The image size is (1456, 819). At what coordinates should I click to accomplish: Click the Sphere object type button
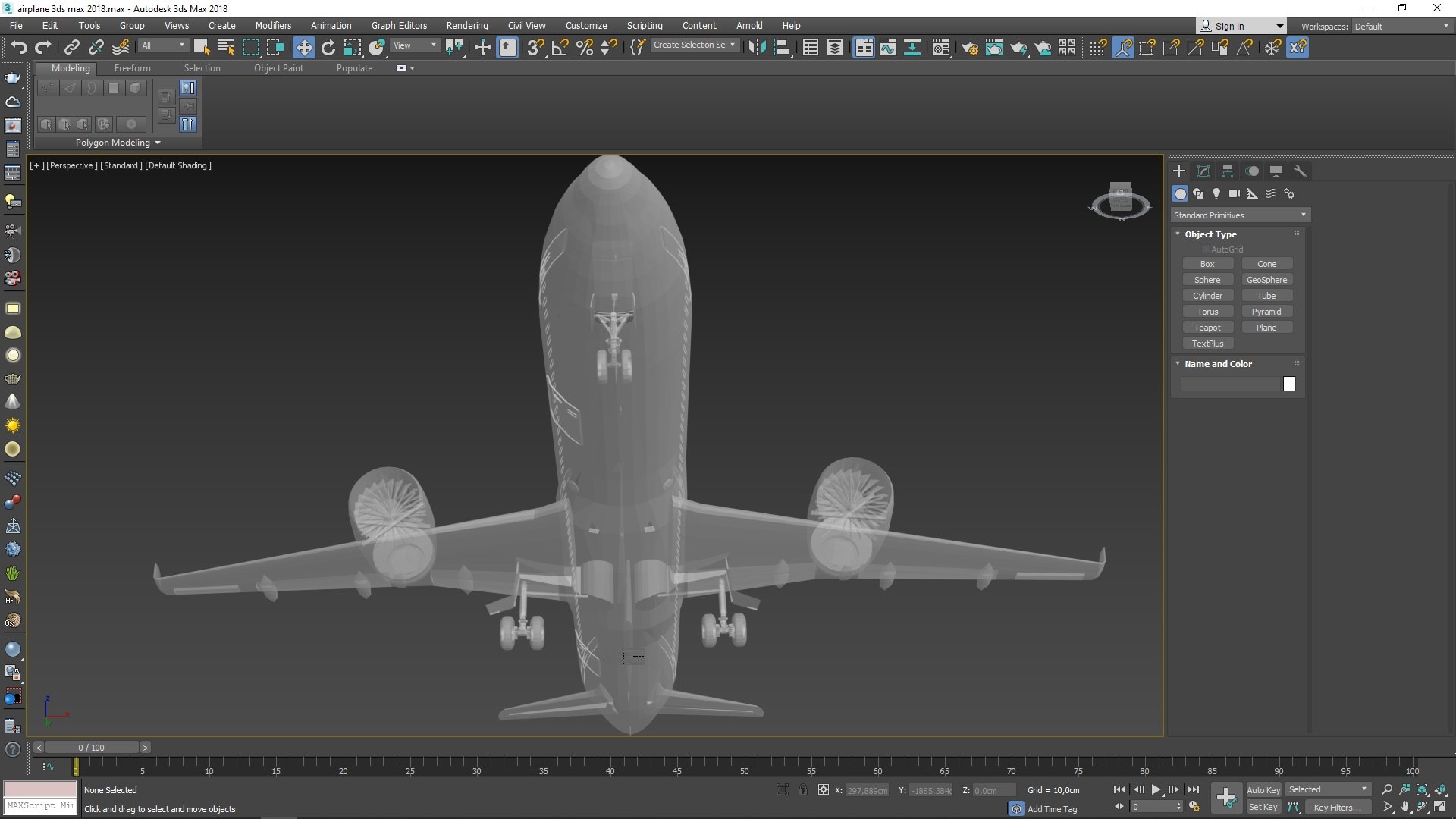1207,280
